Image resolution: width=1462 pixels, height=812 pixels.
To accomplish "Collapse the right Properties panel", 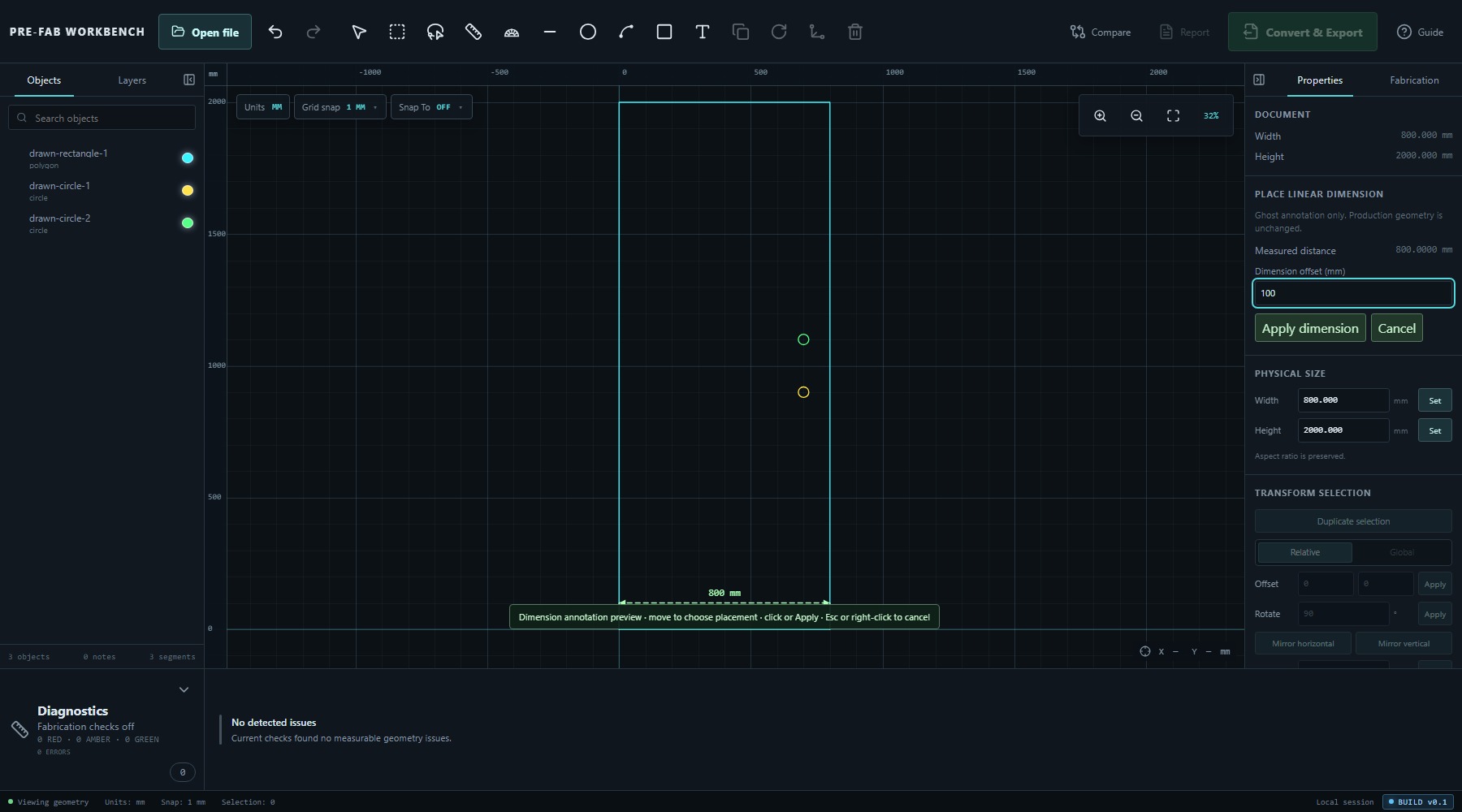I will point(1259,80).
